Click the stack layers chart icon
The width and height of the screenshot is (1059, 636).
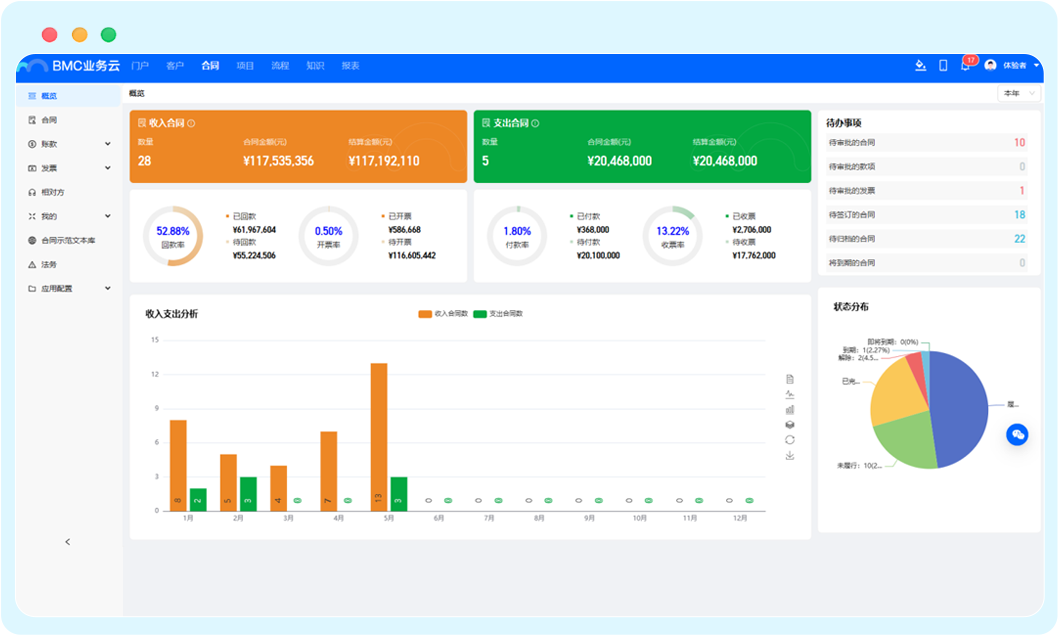pyautogui.click(x=790, y=424)
